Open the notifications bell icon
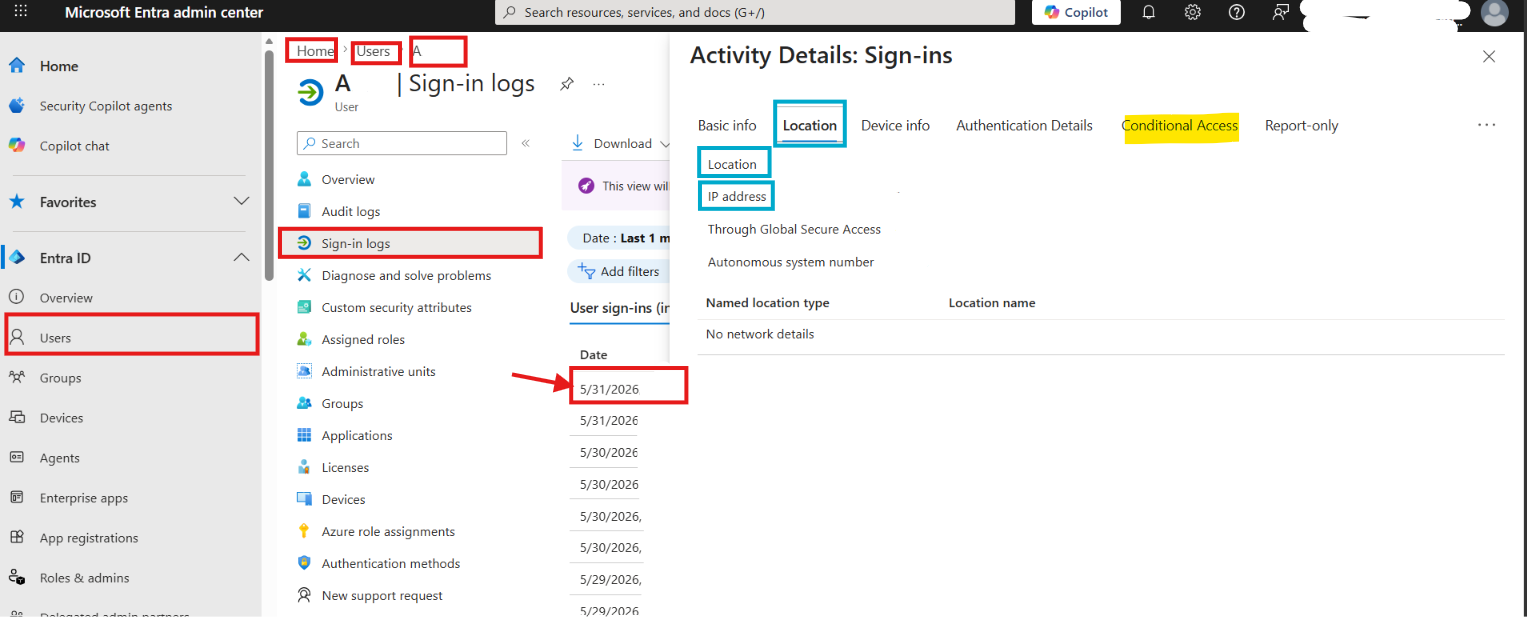 pos(1149,12)
